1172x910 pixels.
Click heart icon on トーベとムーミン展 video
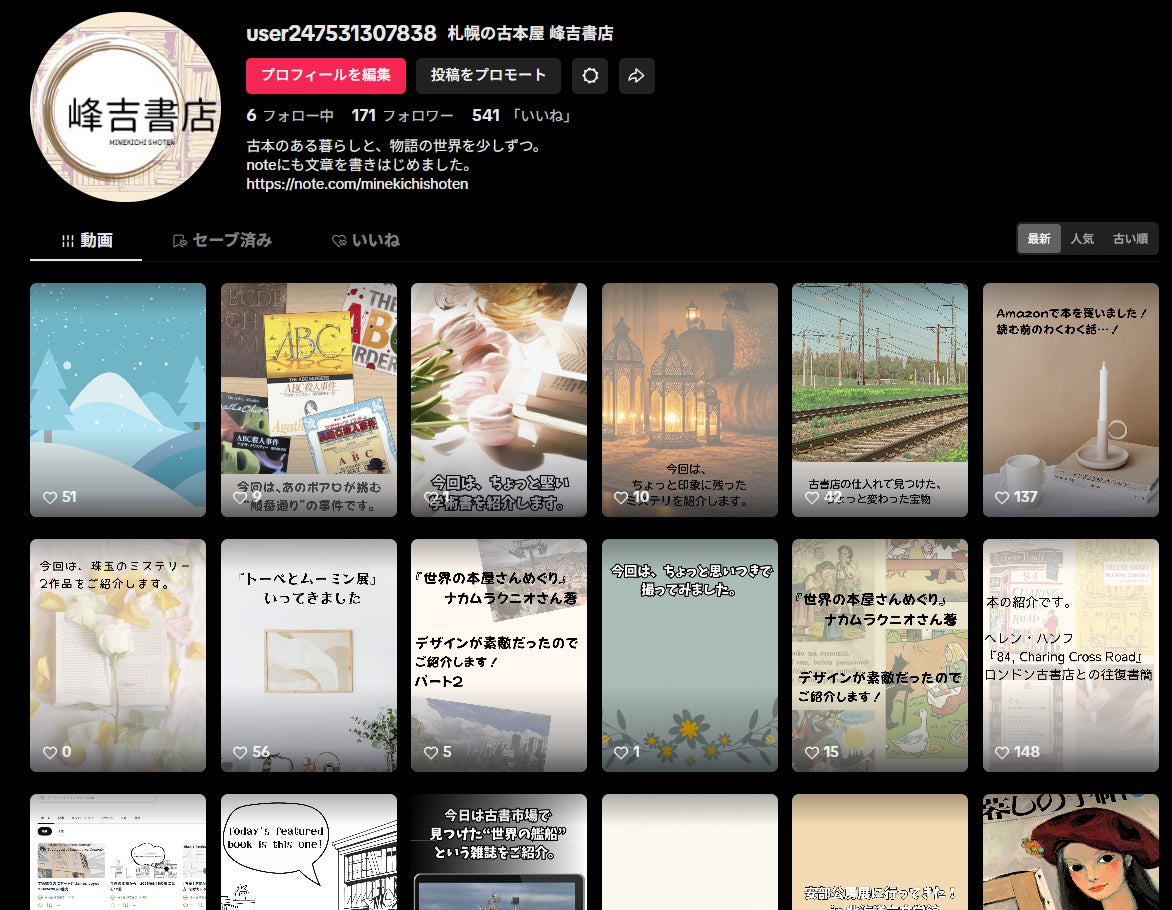pos(240,752)
